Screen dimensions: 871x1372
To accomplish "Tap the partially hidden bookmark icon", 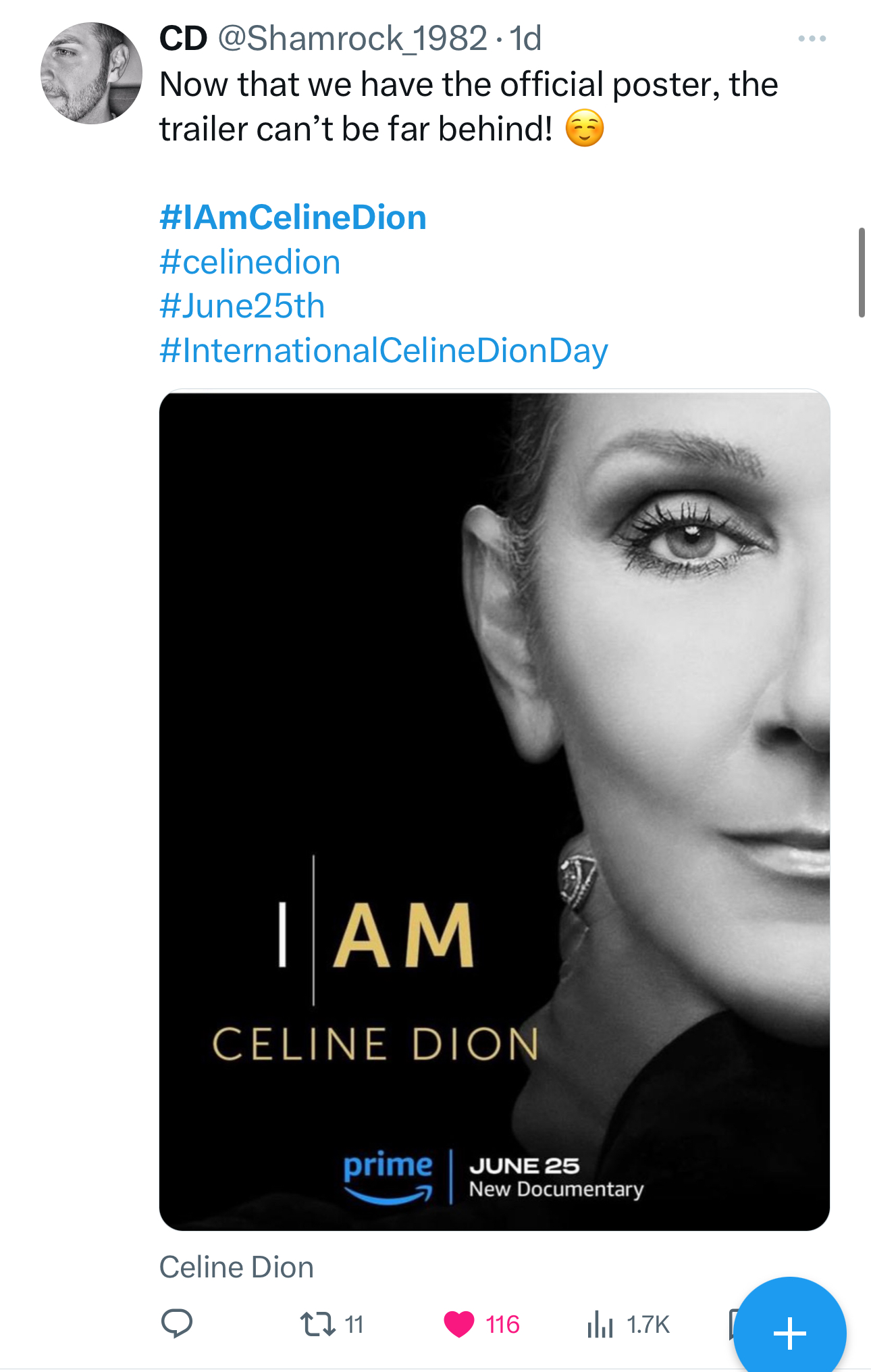I will (x=732, y=1323).
